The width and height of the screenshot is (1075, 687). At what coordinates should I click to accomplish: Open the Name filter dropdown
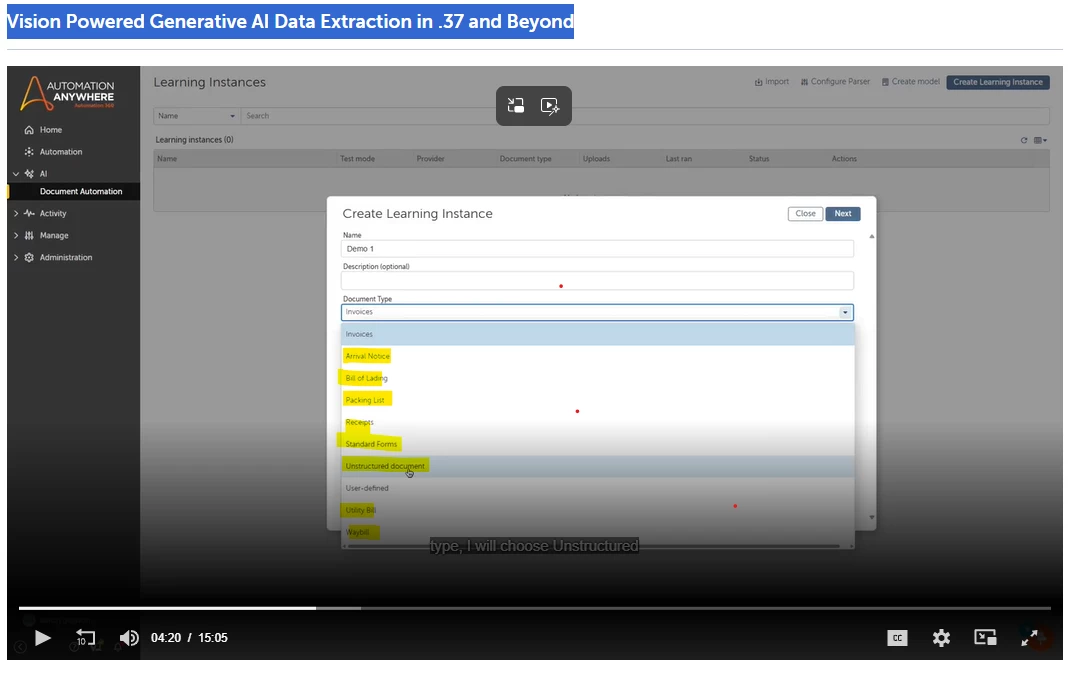196,116
